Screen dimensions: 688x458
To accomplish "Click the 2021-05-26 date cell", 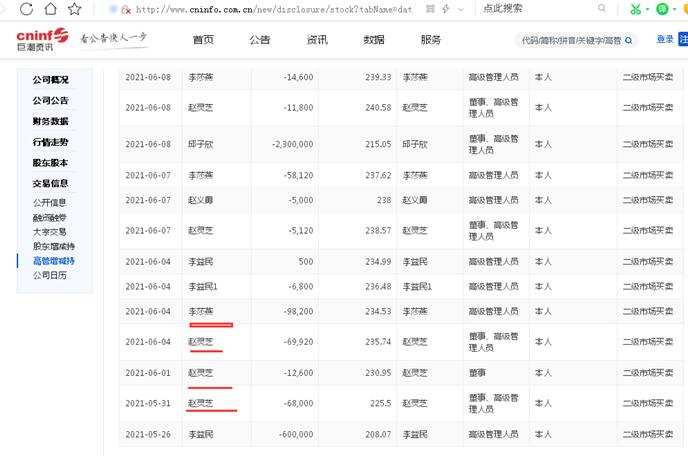I will (148, 435).
